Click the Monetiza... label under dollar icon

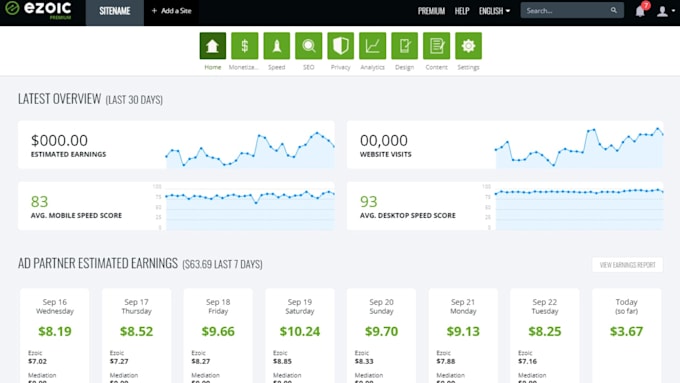(244, 67)
